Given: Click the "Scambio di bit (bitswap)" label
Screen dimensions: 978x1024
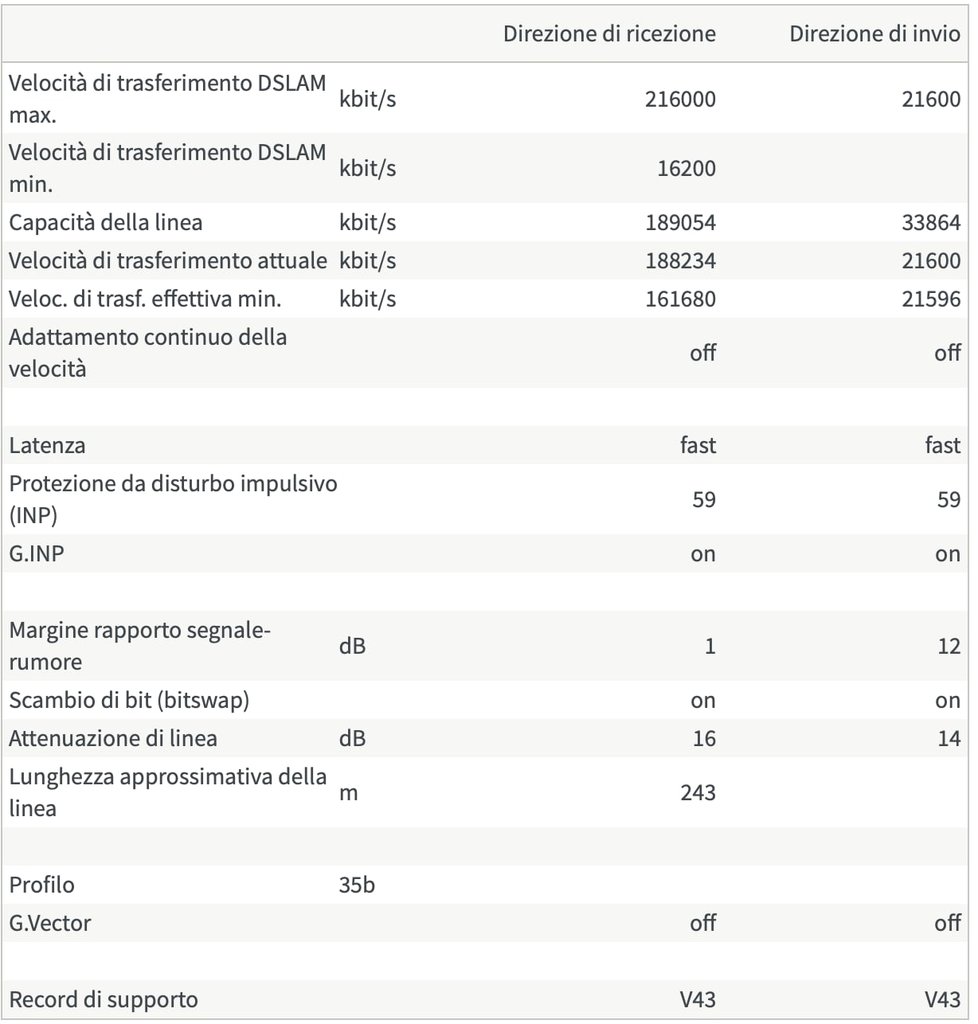Looking at the screenshot, I should click(129, 700).
